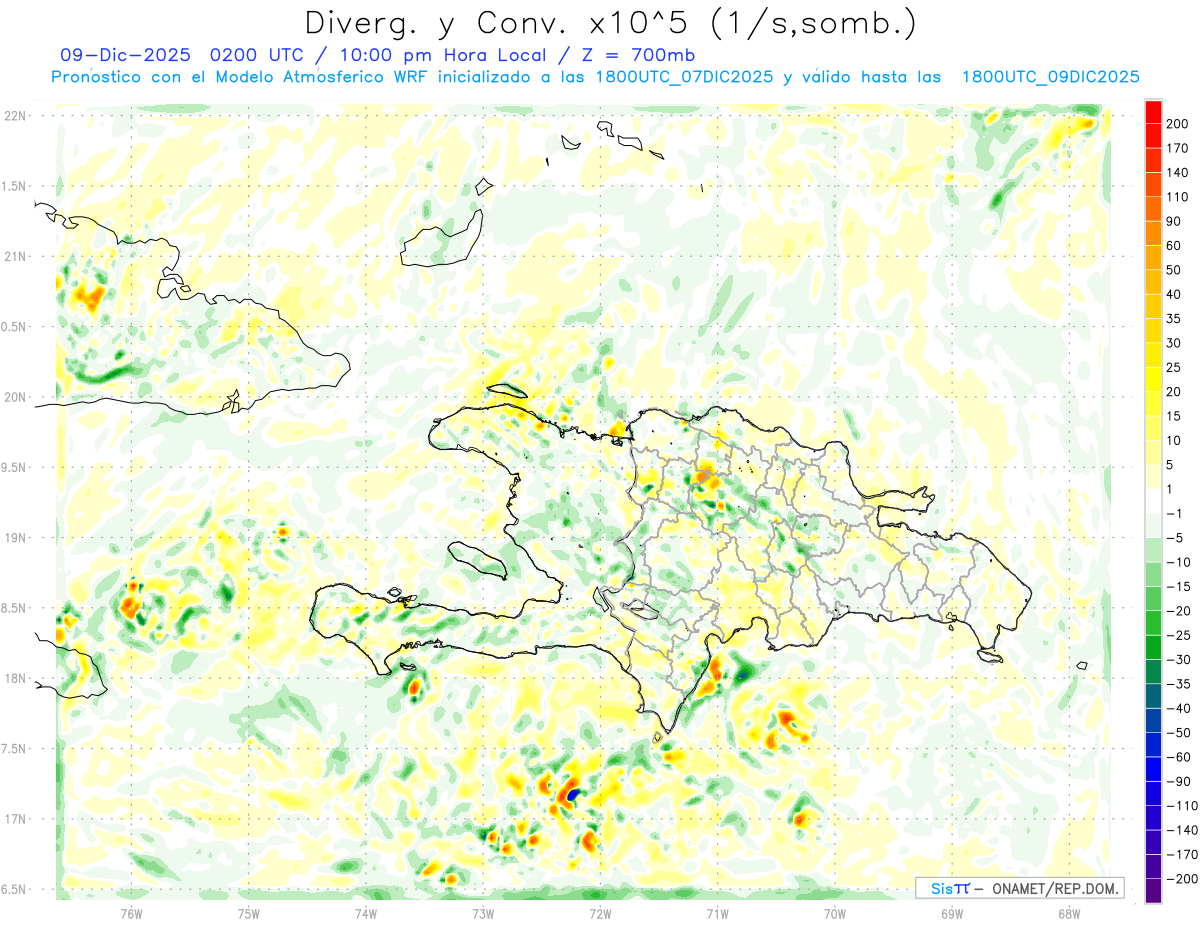The width and height of the screenshot is (1200, 927).
Task: Click the 73W longitude label
Action: click(x=483, y=913)
